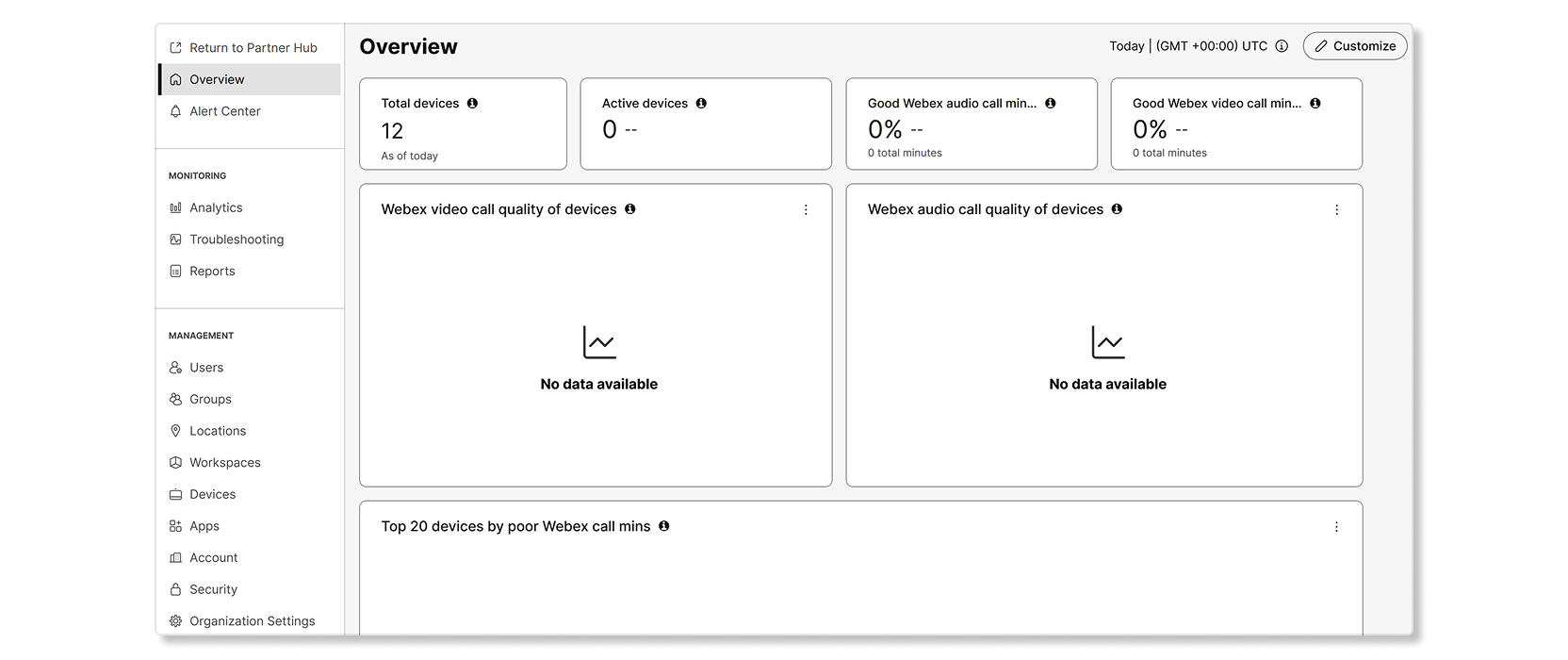Viewport: 1568px width, 660px height.
Task: Open Troubleshooting from the sidebar
Action: click(x=236, y=239)
